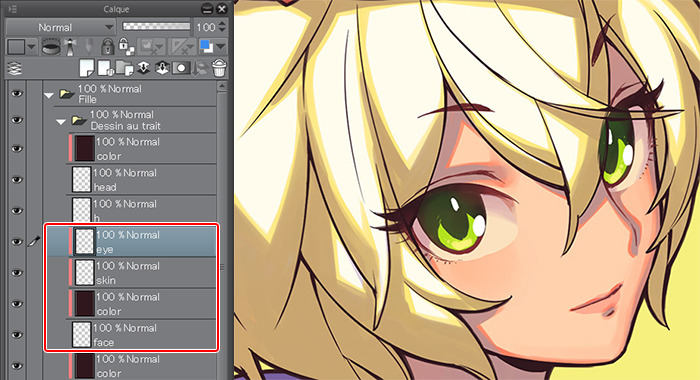Click the layer opacity slider
700x380 pixels.
point(156,26)
